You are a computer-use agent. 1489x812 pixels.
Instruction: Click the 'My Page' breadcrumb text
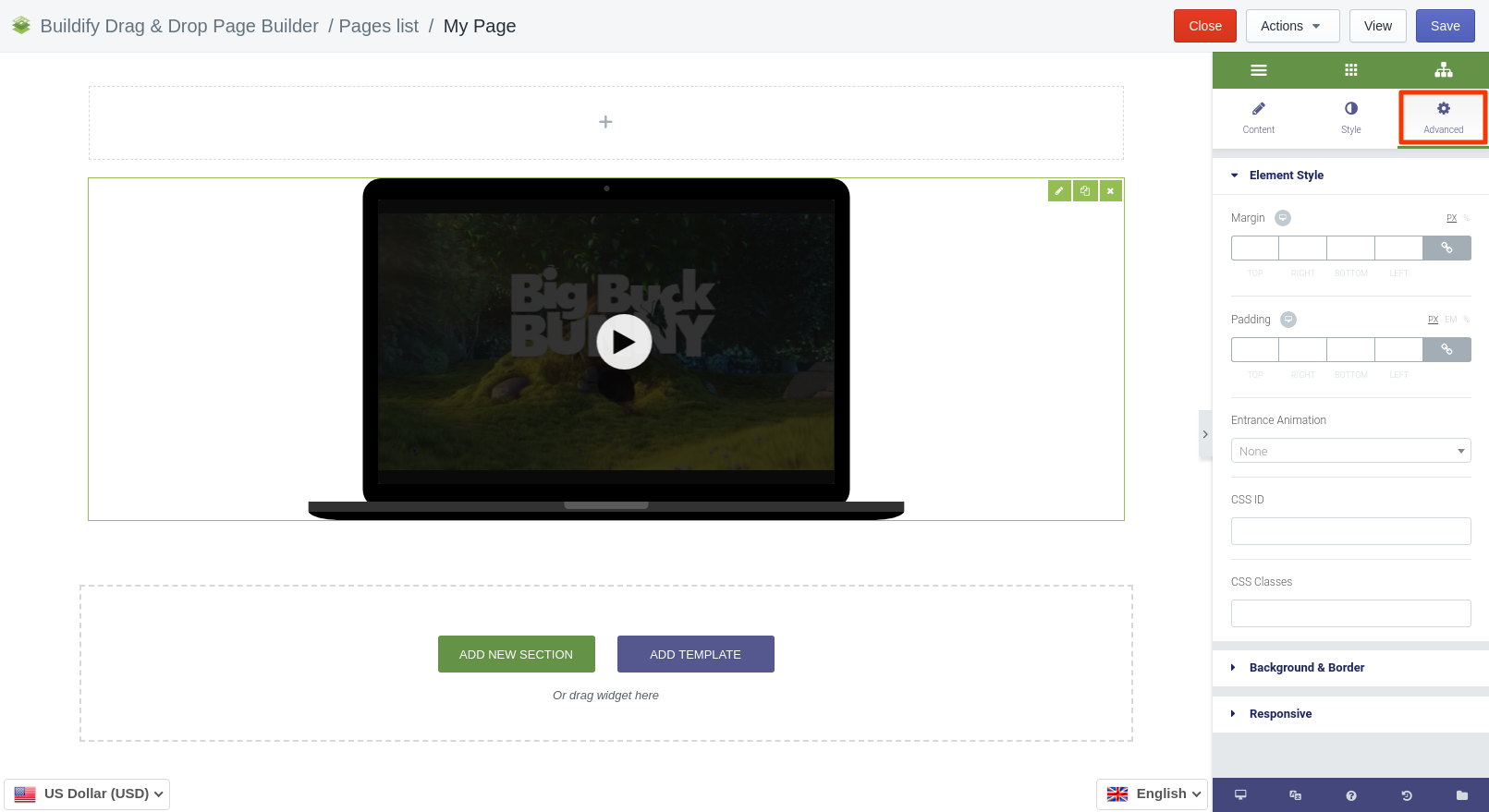click(480, 26)
